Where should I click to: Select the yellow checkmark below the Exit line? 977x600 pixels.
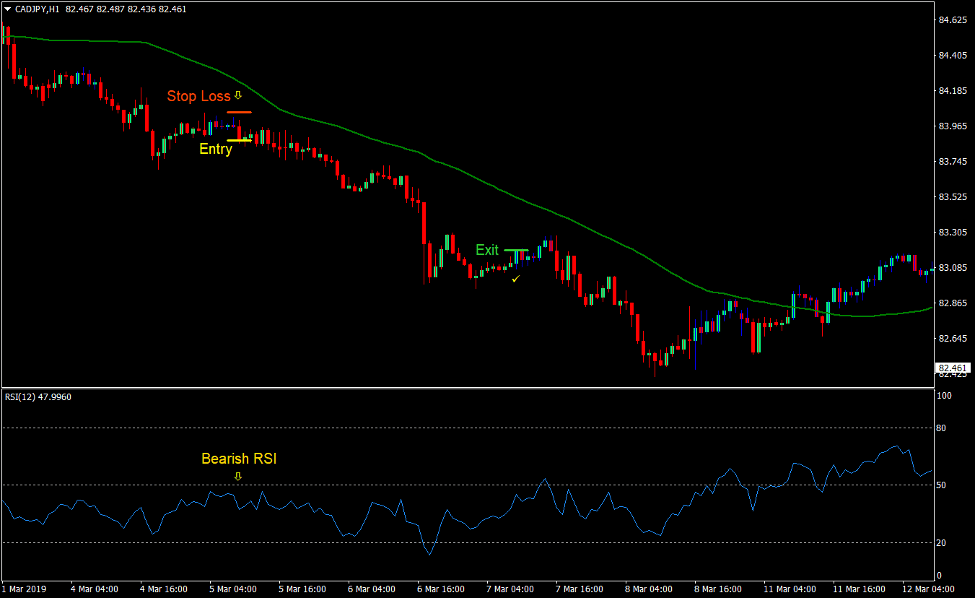517,281
